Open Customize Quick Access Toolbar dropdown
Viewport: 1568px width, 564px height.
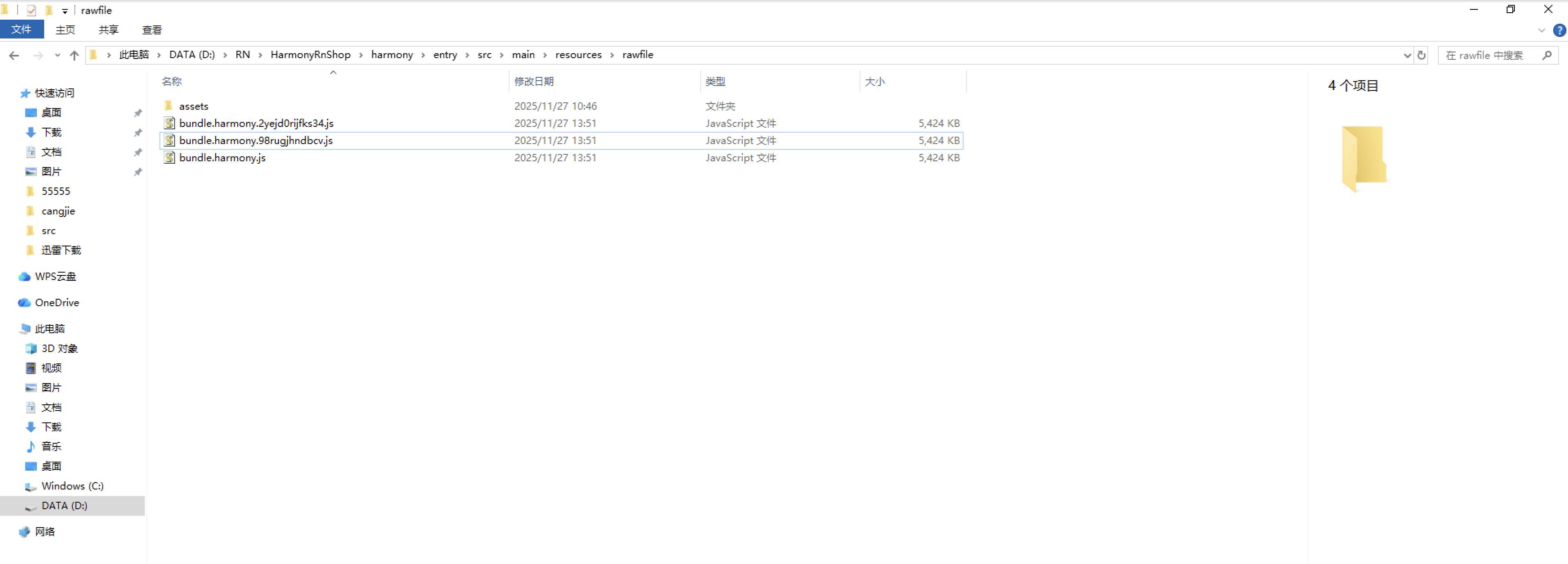pos(65,11)
